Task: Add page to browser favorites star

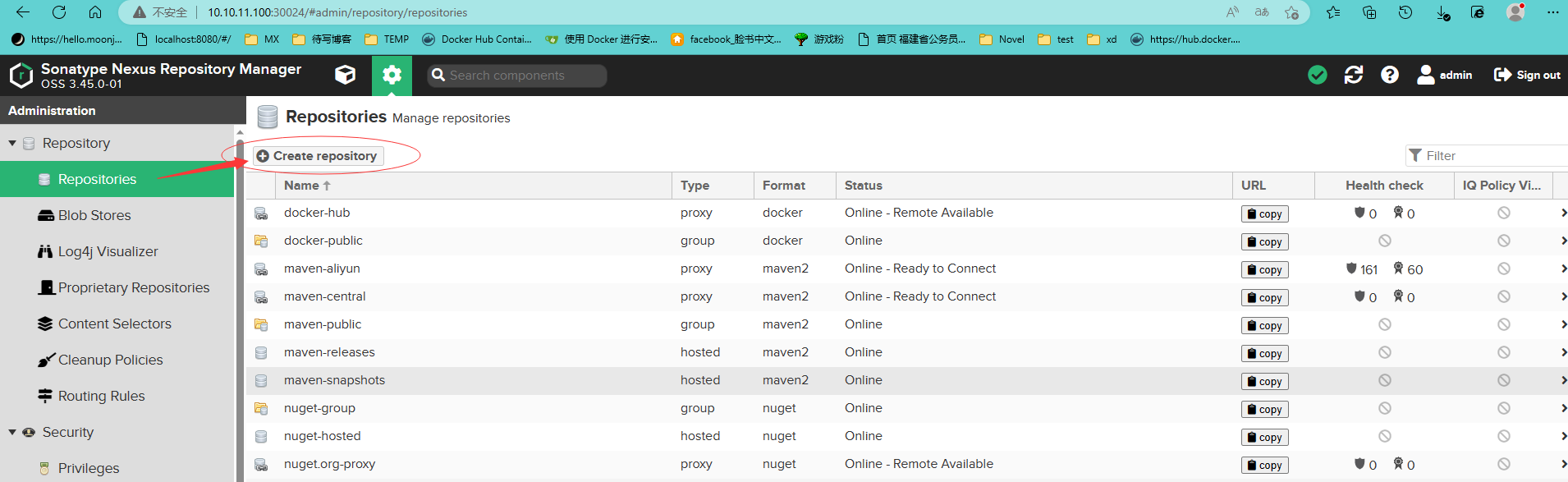Action: point(1292,12)
